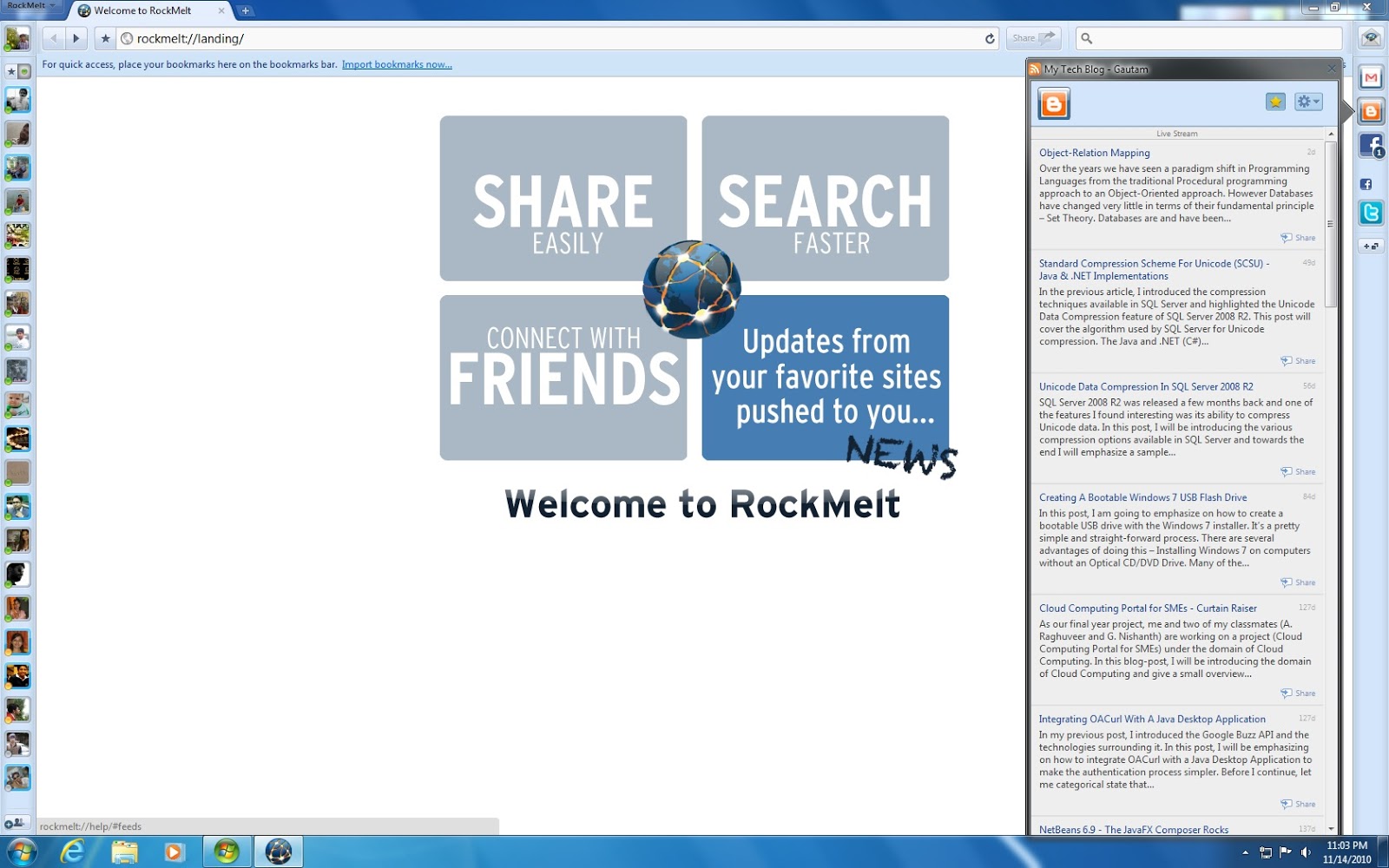1389x868 pixels.
Task: Share the Integrating OACurl post
Action: coord(1298,805)
